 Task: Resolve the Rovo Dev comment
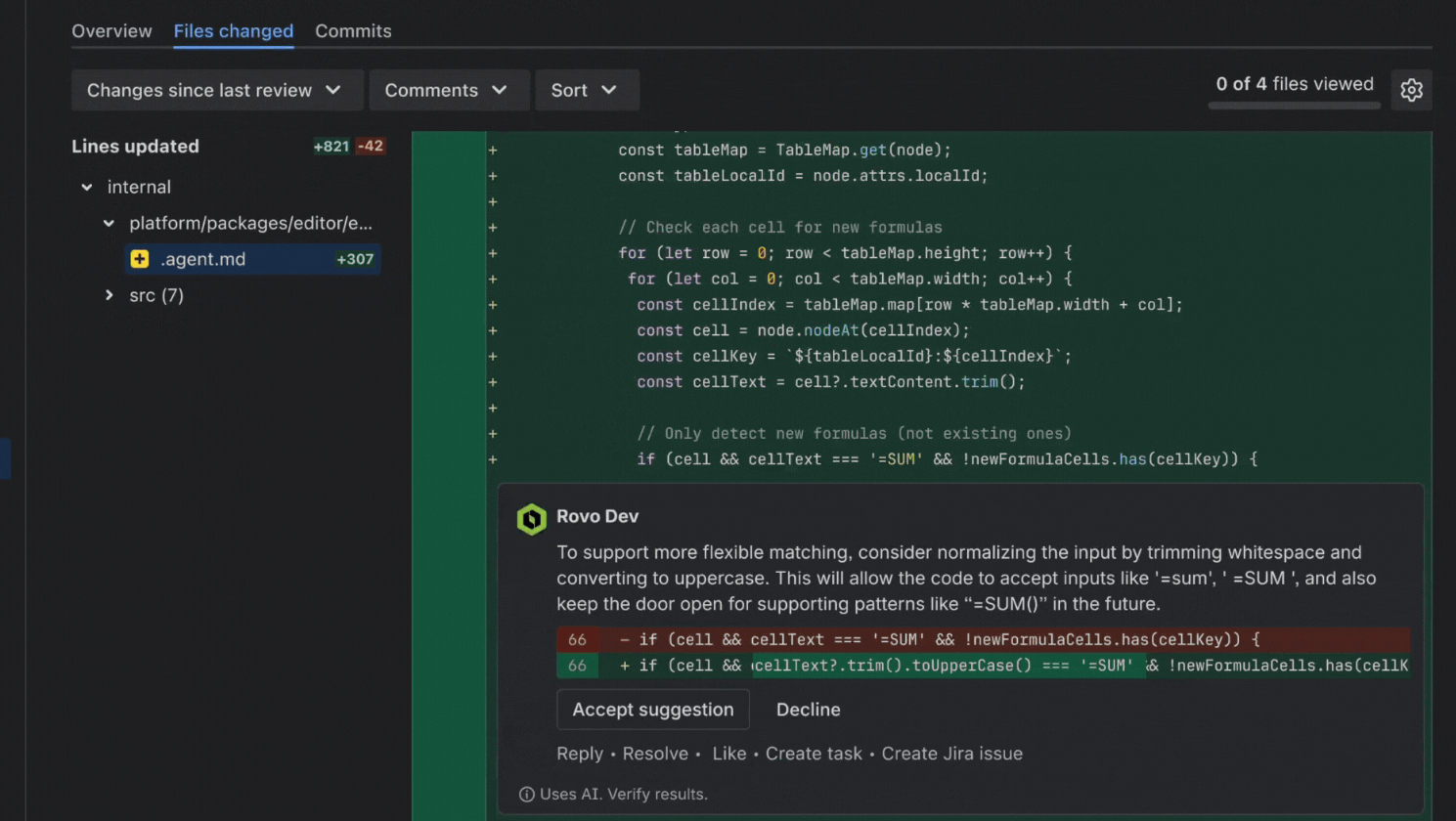654,754
